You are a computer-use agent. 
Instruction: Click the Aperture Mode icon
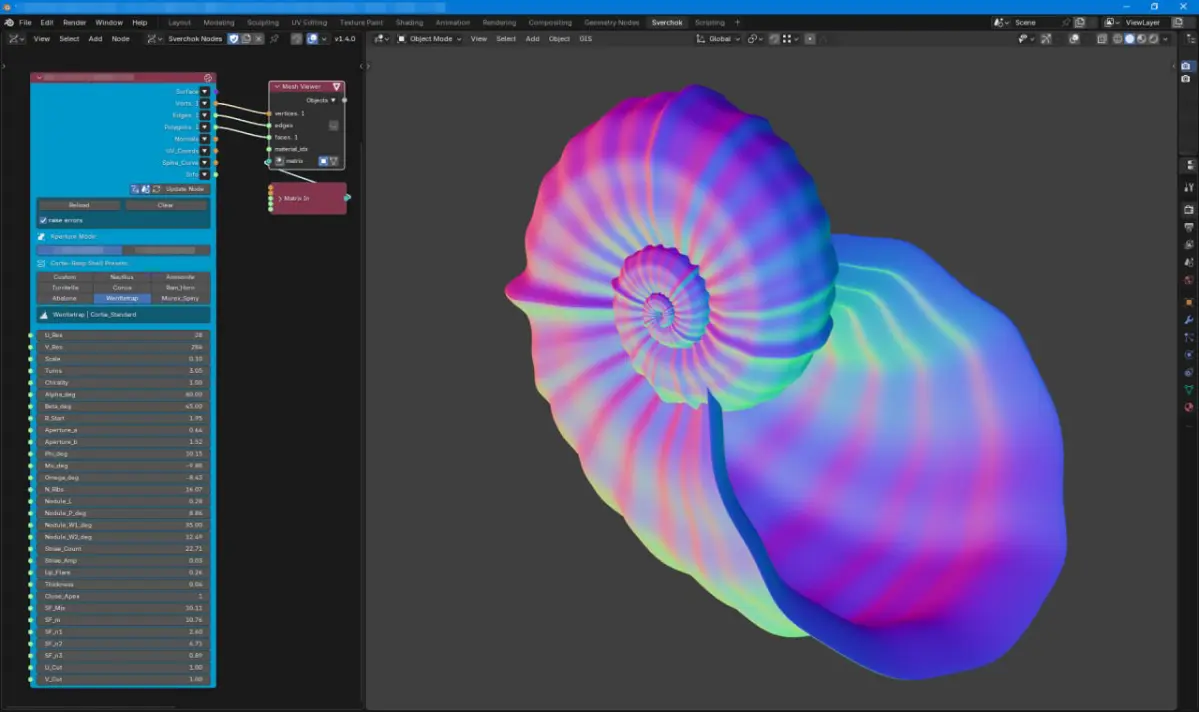(41, 237)
